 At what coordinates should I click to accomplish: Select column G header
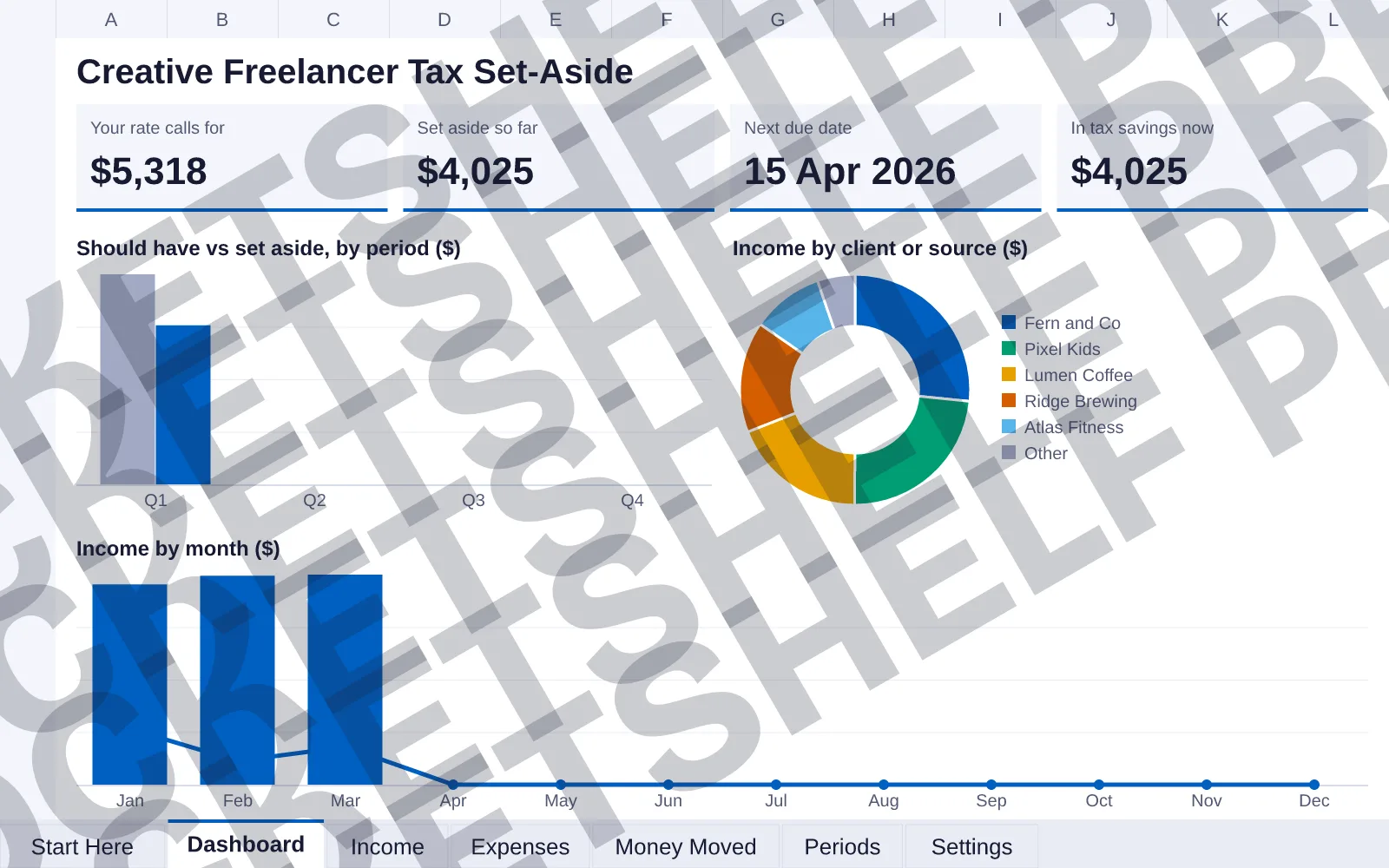click(778, 19)
